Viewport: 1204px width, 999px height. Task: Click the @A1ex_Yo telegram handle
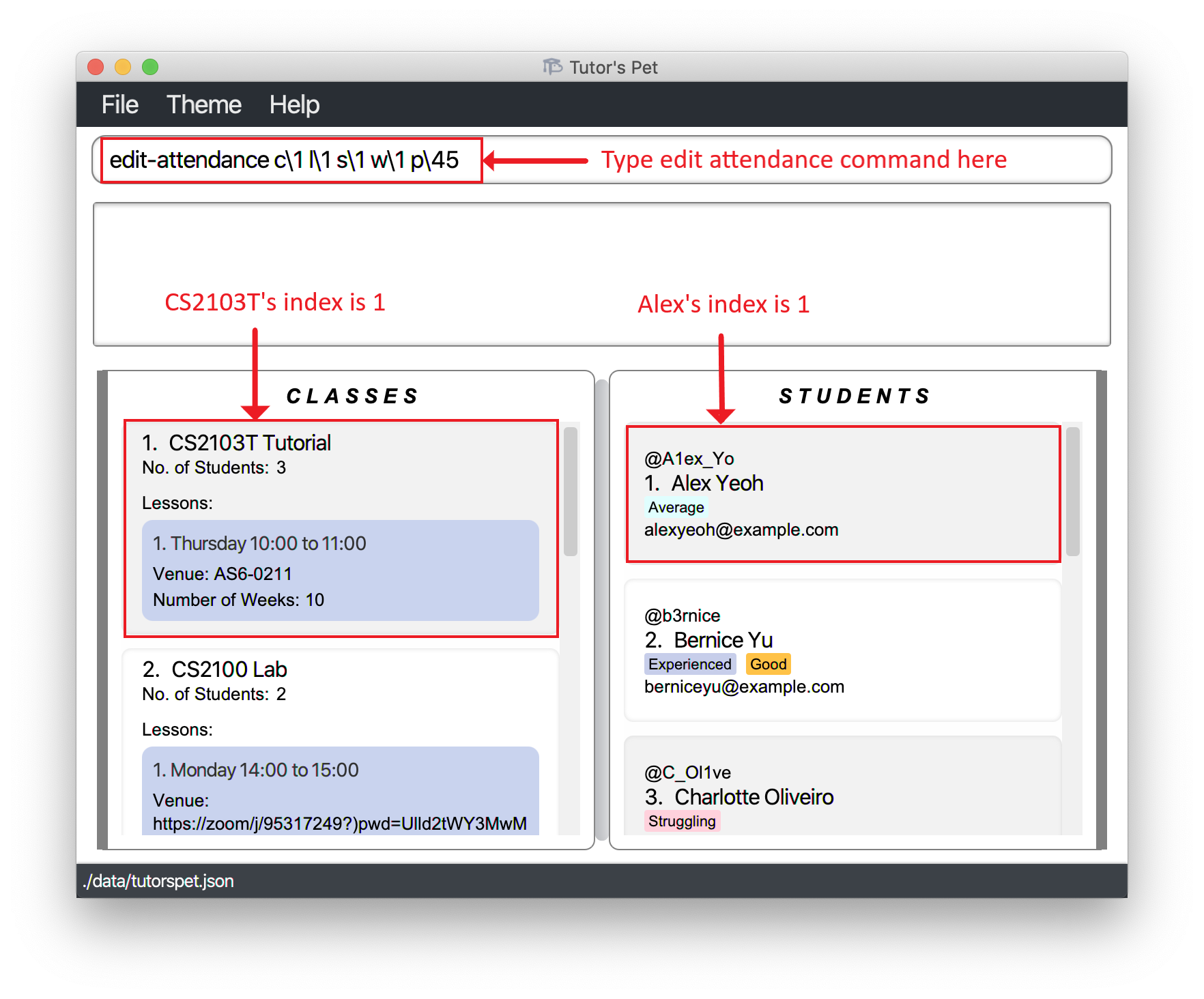(x=689, y=459)
